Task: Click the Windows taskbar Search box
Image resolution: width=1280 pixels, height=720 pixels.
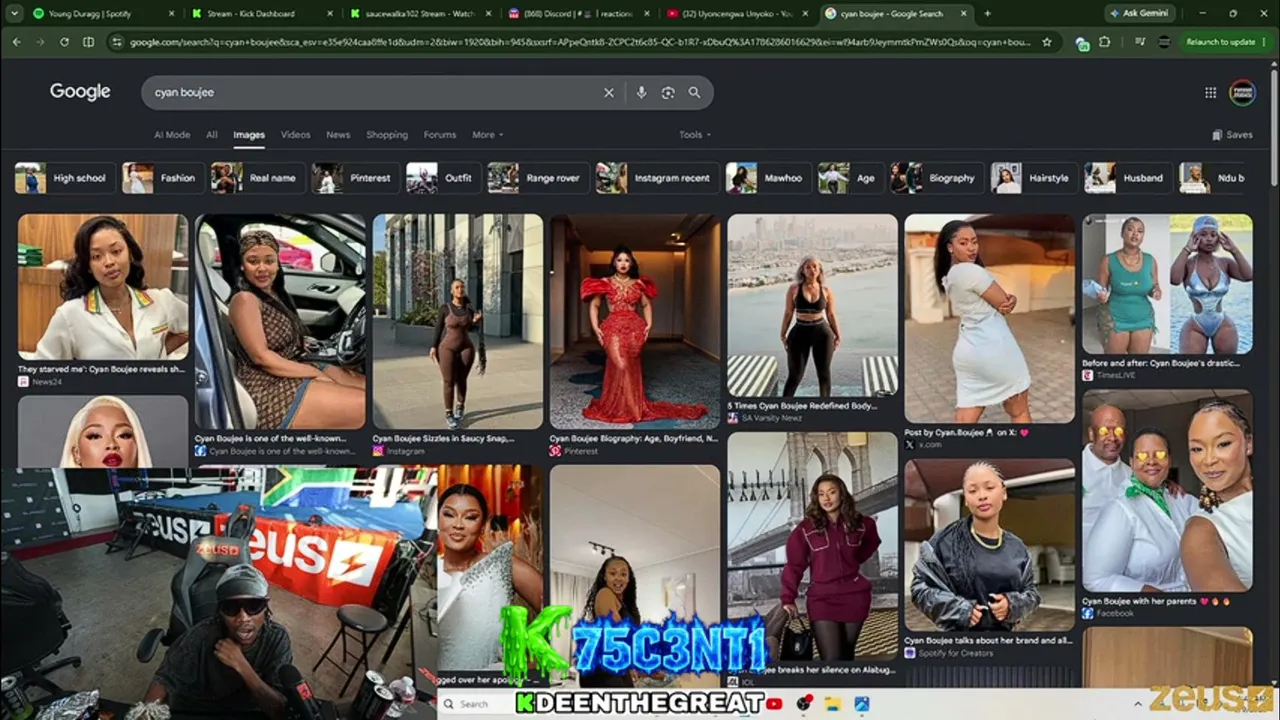Action: click(x=474, y=704)
